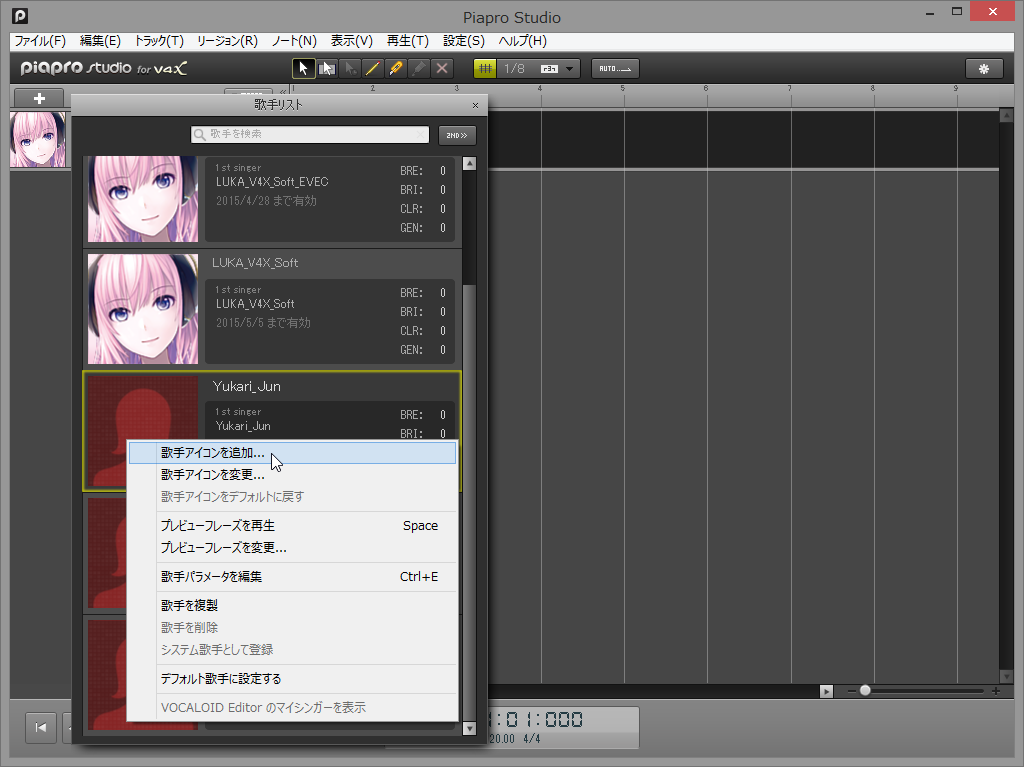Click '2015/5/5 まで有効' expiry text
The height and width of the screenshot is (767, 1024).
click(263, 323)
